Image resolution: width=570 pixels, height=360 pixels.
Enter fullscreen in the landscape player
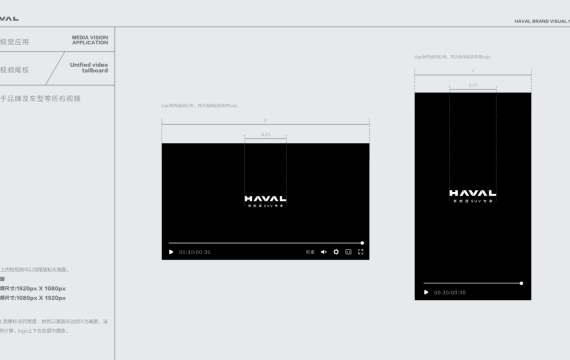coord(361,252)
